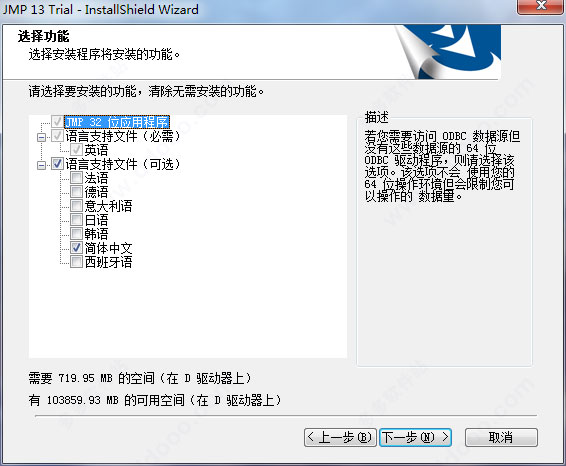Close the InstallShield Wizard window
This screenshot has height=466, width=566.
point(540,6)
